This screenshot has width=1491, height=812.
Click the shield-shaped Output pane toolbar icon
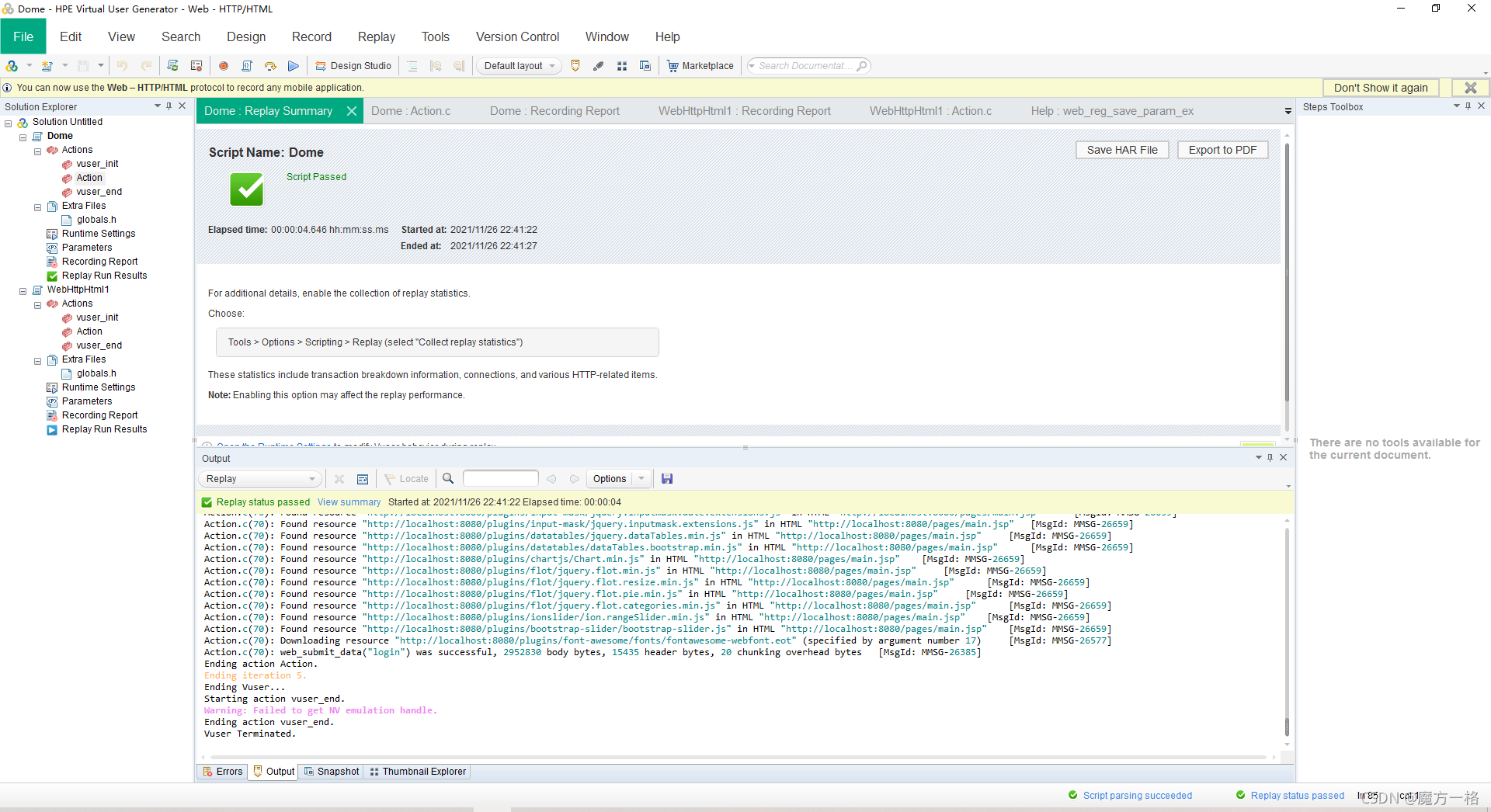click(575, 66)
